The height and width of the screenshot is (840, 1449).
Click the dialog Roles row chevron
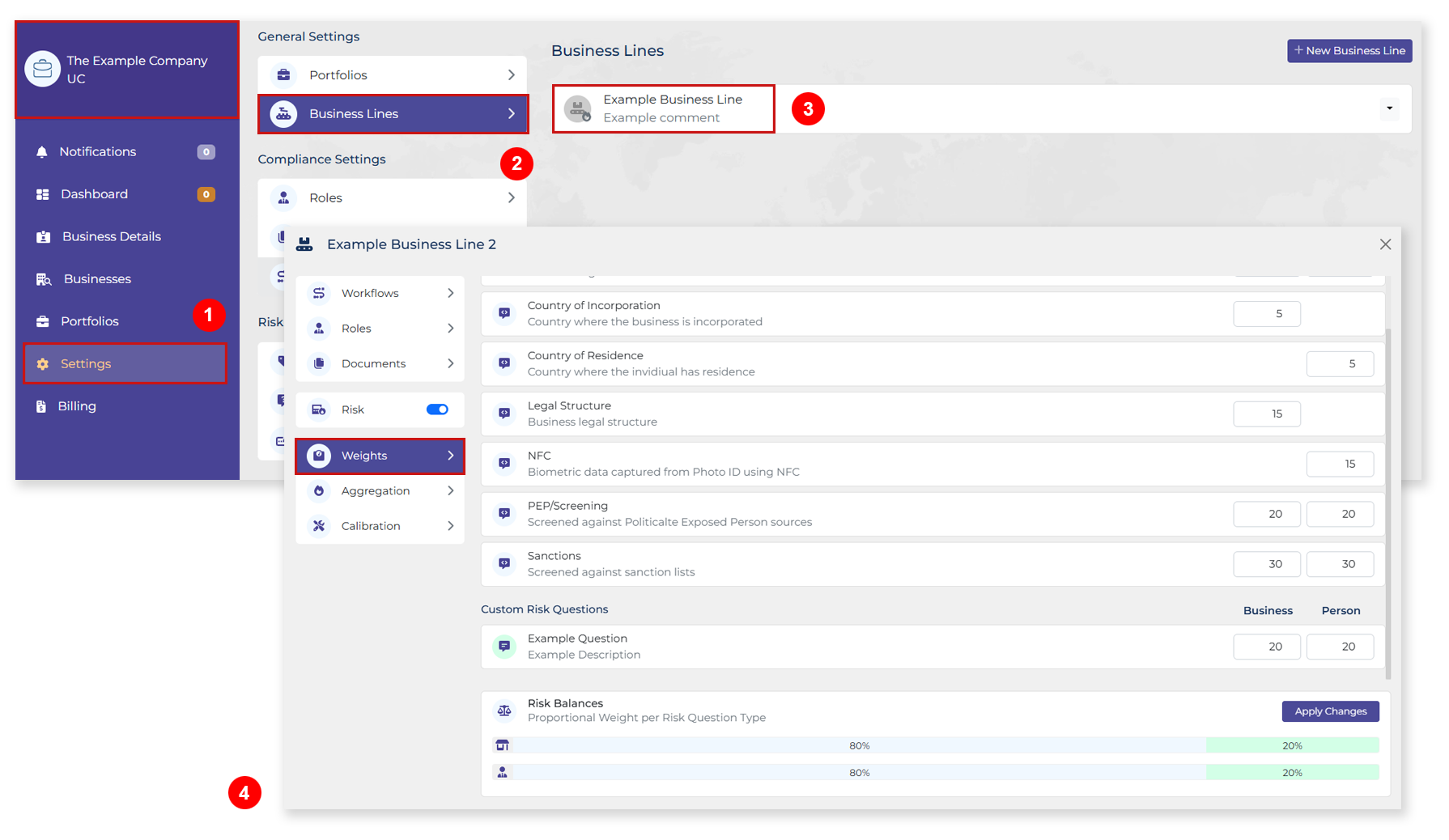tap(451, 329)
